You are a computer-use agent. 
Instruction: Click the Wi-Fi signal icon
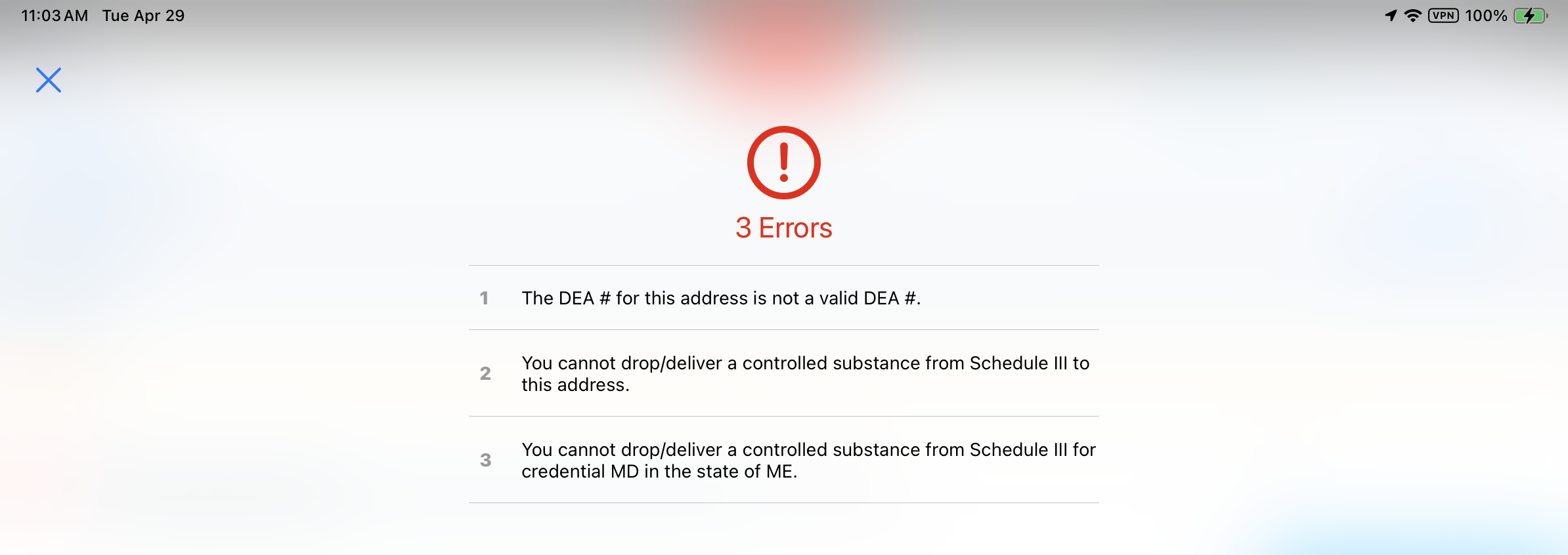(x=1412, y=16)
